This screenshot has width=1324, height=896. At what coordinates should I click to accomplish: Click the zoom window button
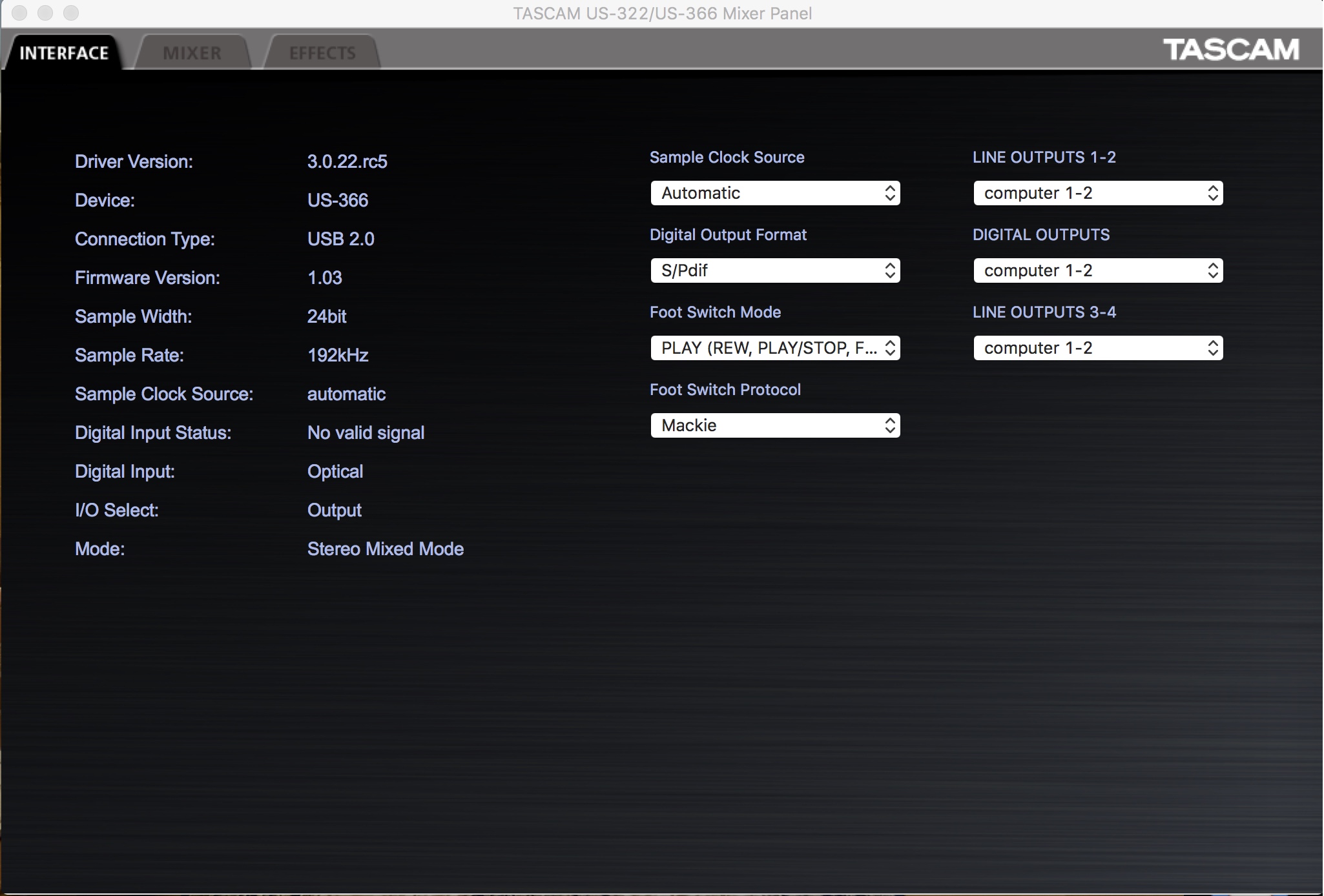pos(71,13)
